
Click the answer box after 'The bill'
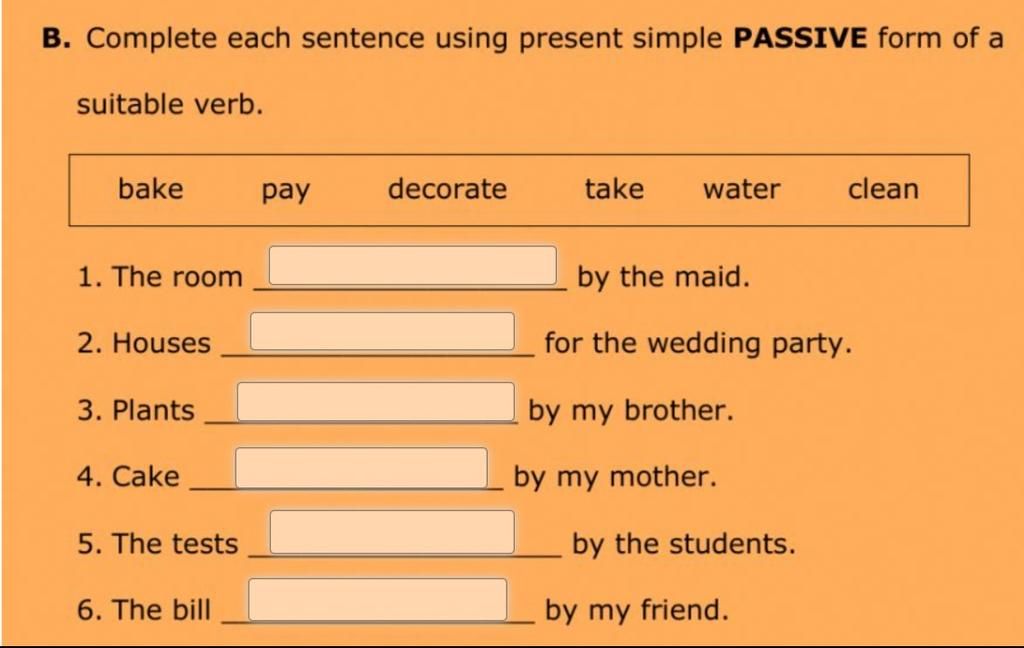(377, 599)
